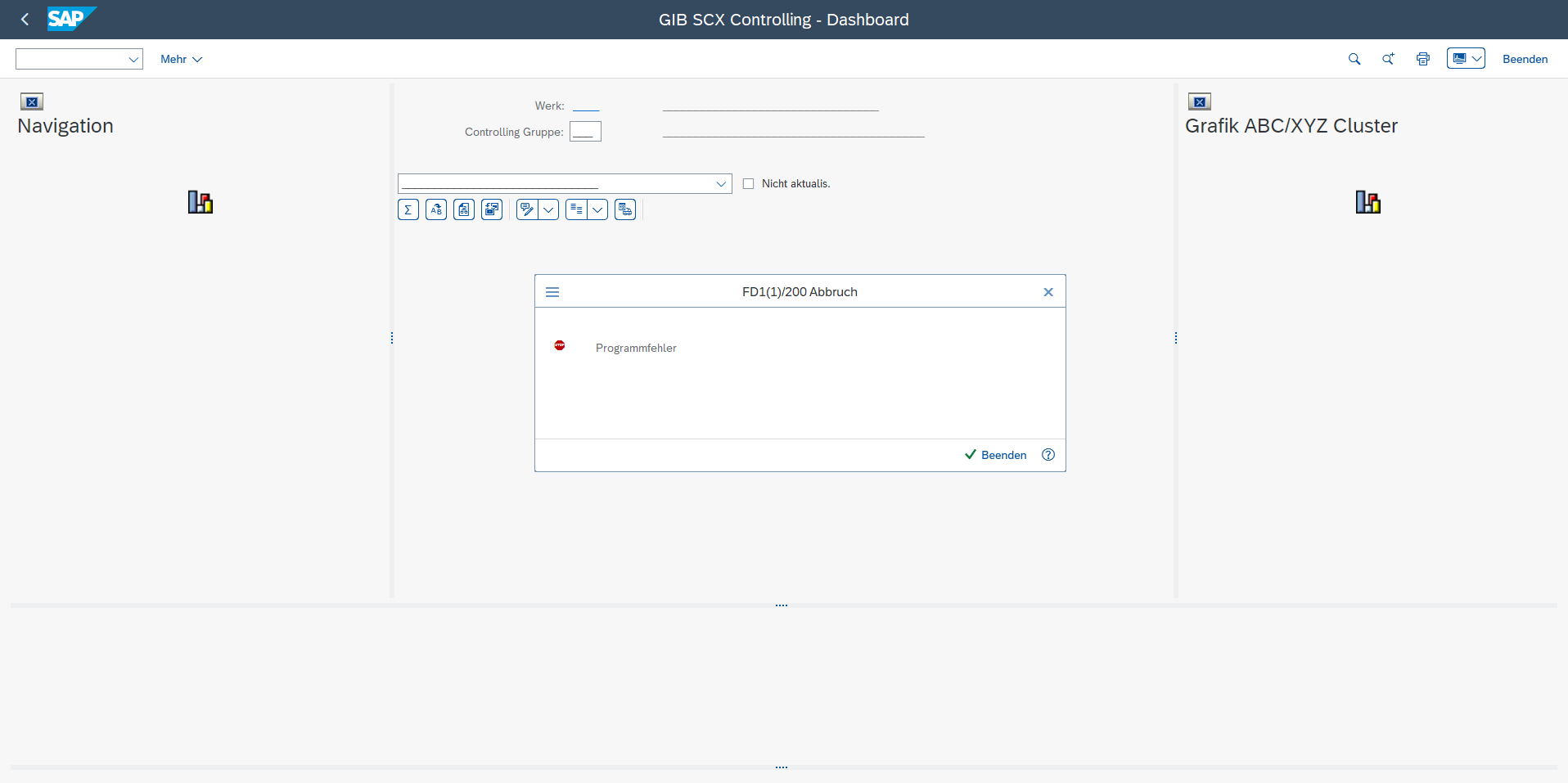Click the printer icon in header
Image resolution: width=1568 pixels, height=783 pixels.
tap(1423, 59)
